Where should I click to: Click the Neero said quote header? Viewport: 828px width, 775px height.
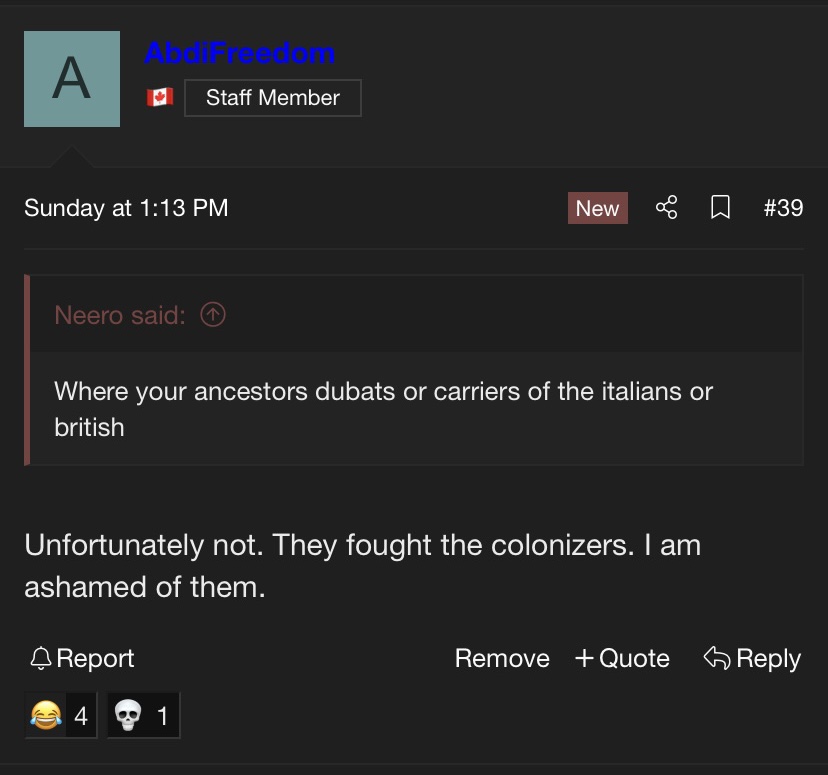click(x=120, y=315)
